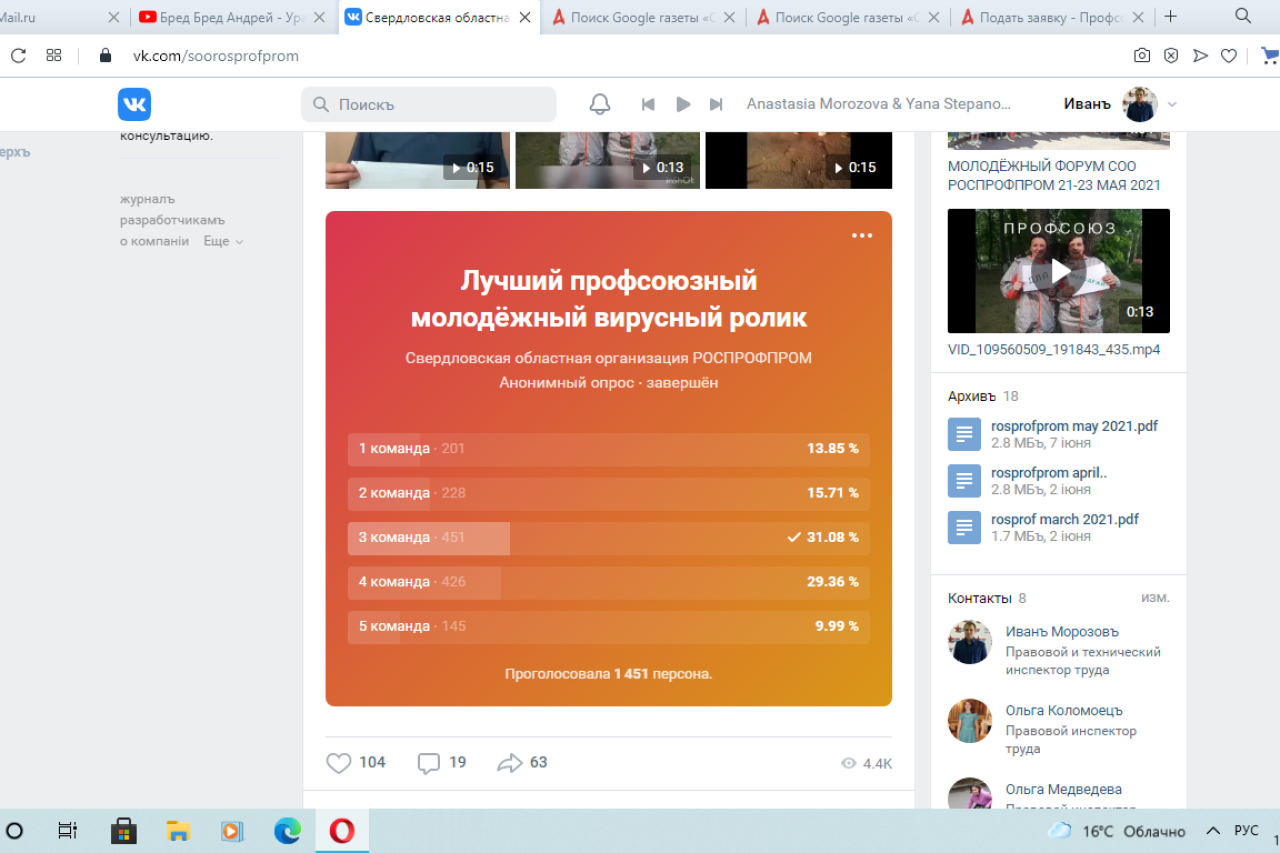The width and height of the screenshot is (1280, 853).
Task: Open a new browser tab
Action: 1171,16
